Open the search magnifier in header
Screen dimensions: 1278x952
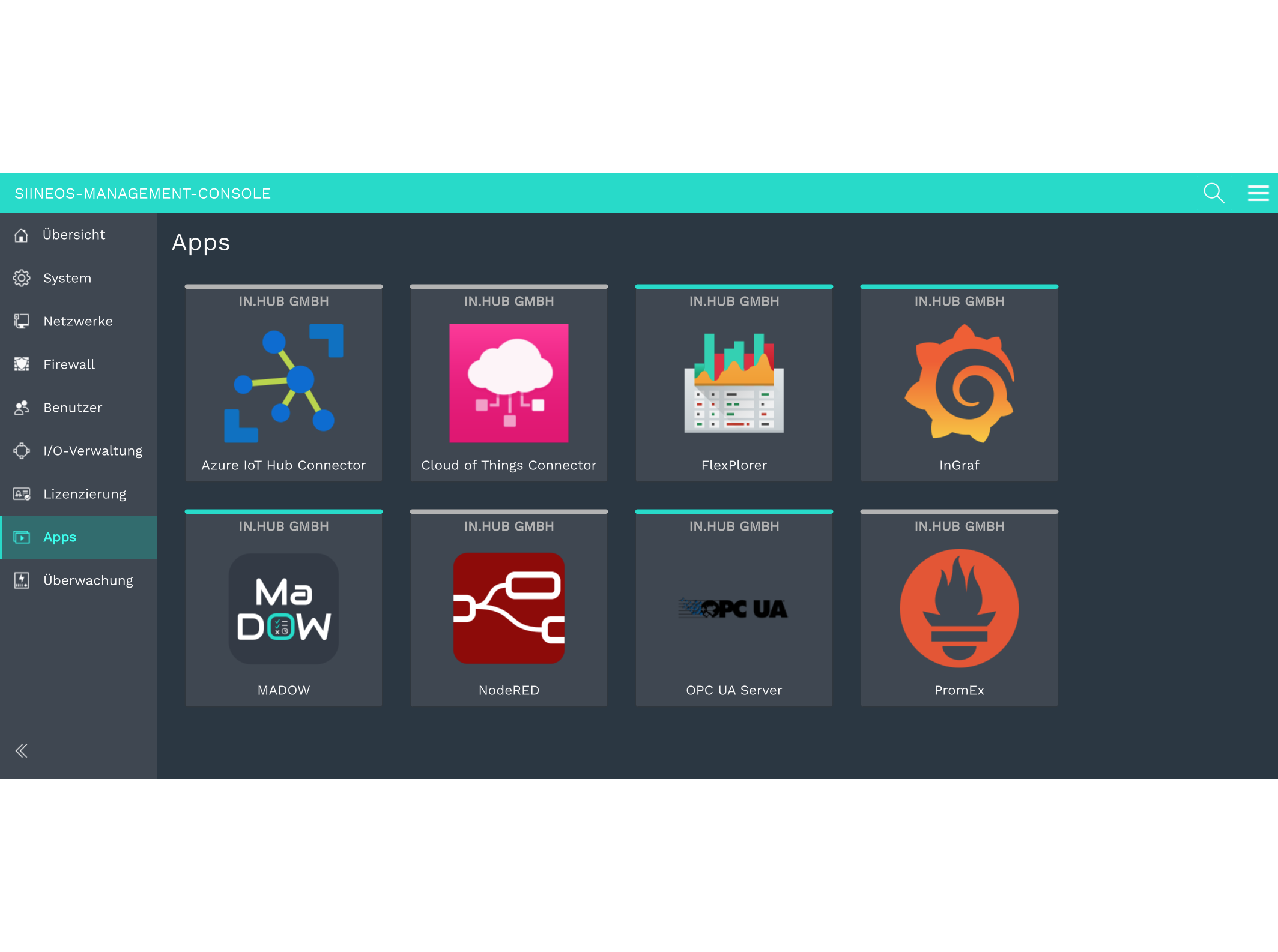[1214, 193]
